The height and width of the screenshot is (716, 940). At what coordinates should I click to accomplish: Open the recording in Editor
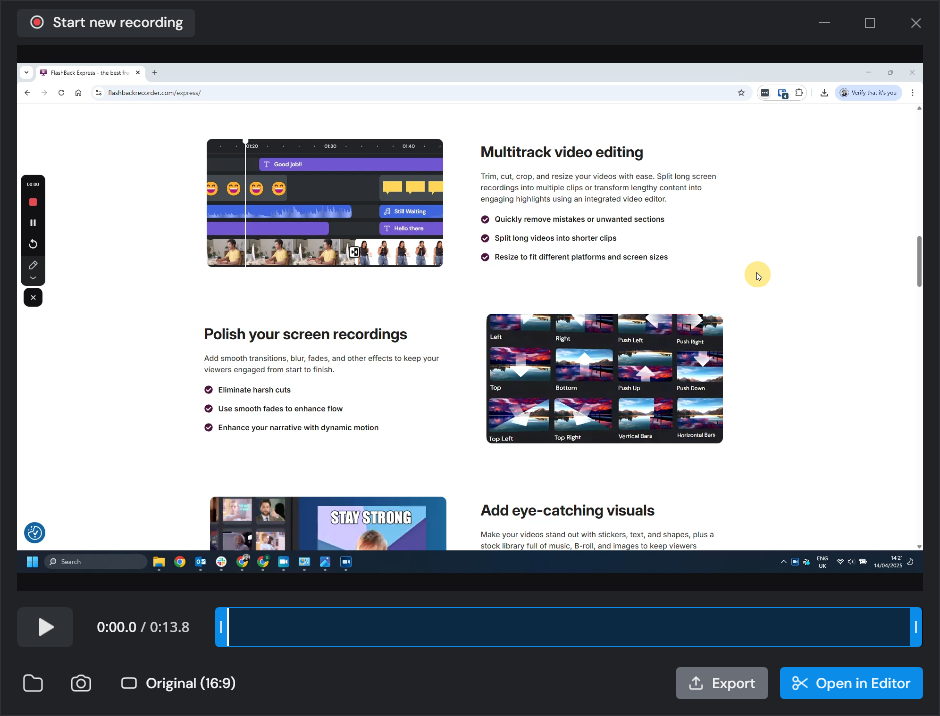coord(850,683)
